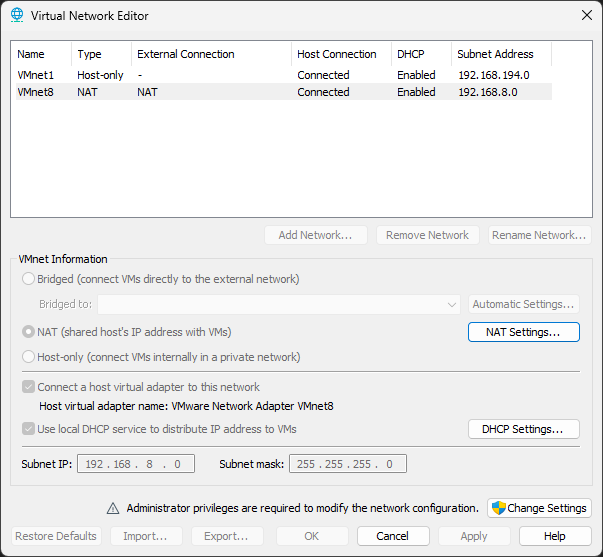The image size is (603, 557).
Task: Open NAT Settings dialog
Action: [523, 332]
